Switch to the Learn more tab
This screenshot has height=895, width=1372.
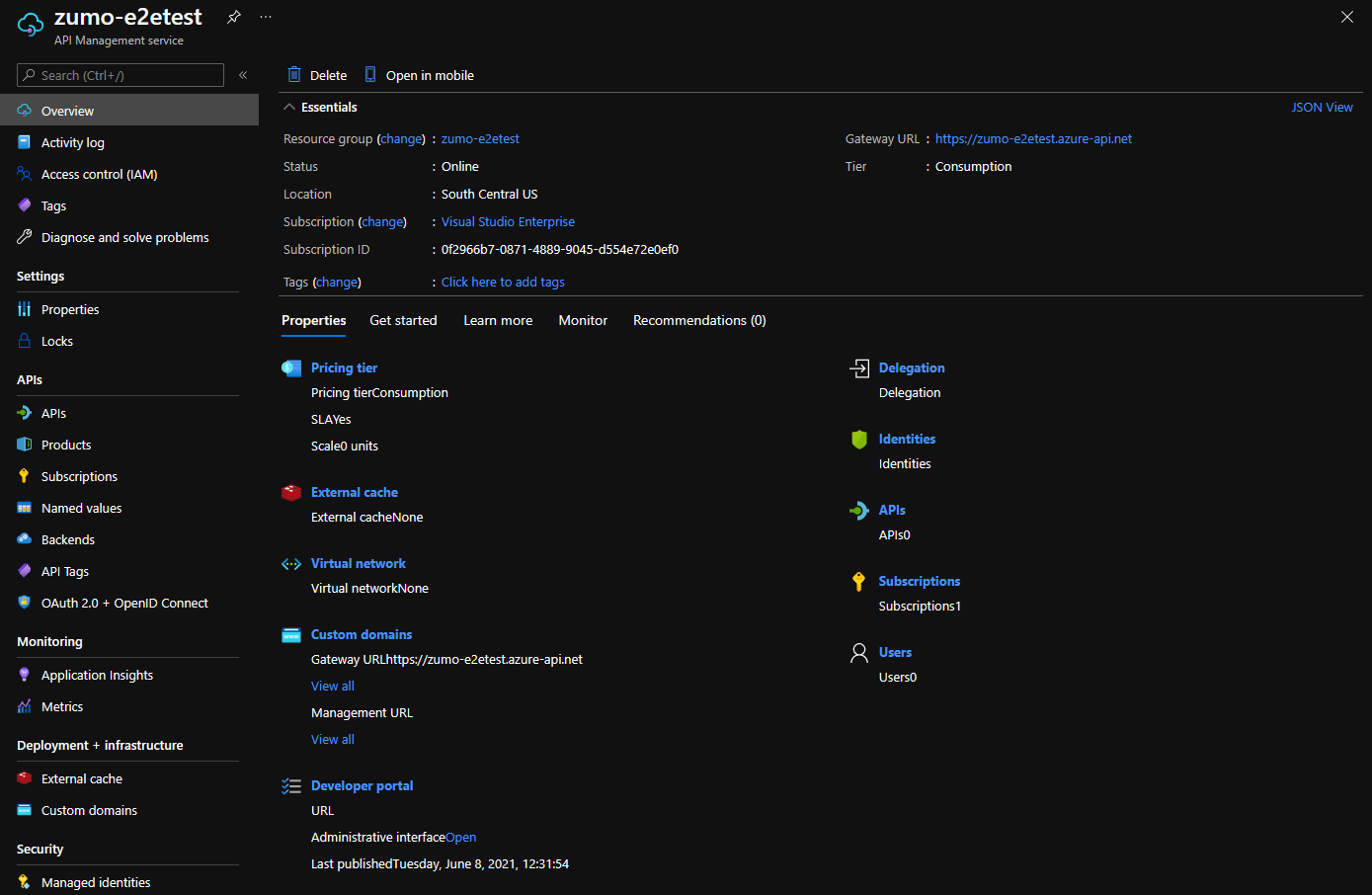coord(498,320)
